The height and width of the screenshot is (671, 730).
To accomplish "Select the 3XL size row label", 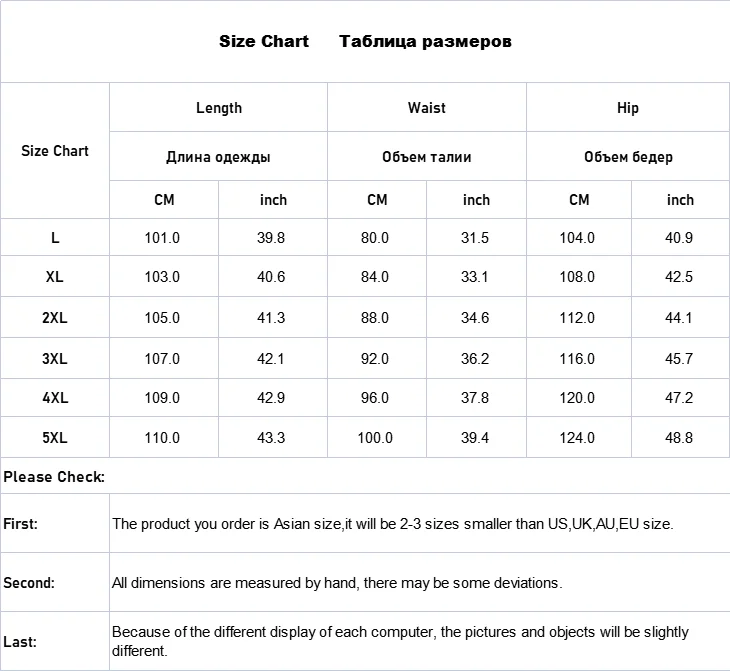I will (55, 358).
